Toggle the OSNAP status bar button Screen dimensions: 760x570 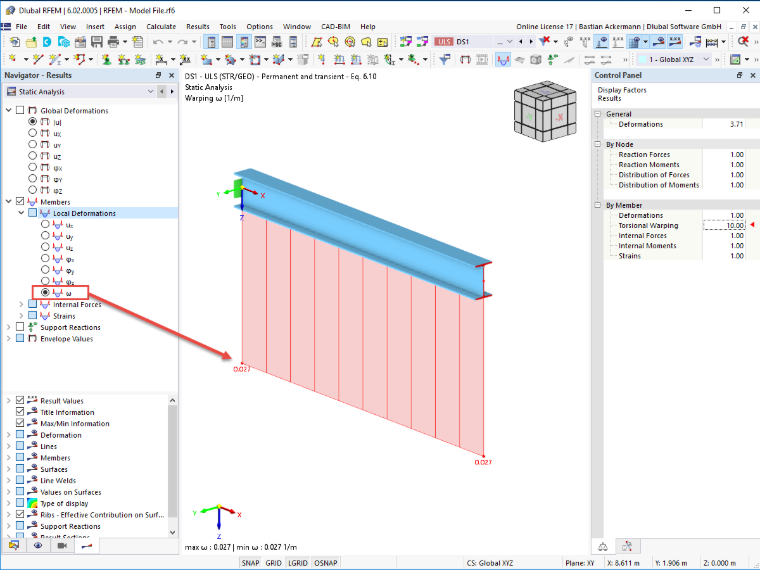point(326,563)
